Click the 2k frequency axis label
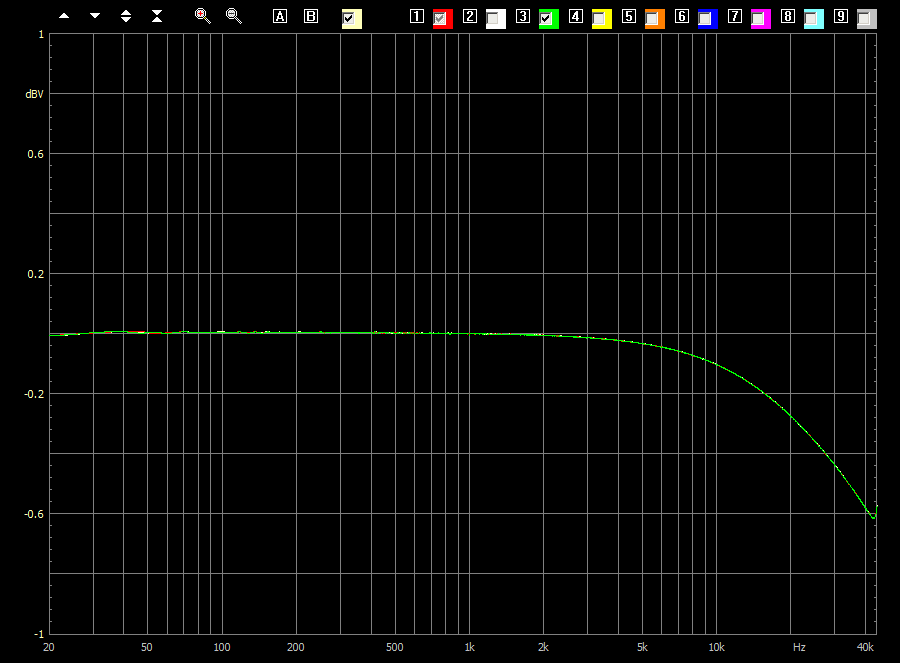 click(x=543, y=647)
